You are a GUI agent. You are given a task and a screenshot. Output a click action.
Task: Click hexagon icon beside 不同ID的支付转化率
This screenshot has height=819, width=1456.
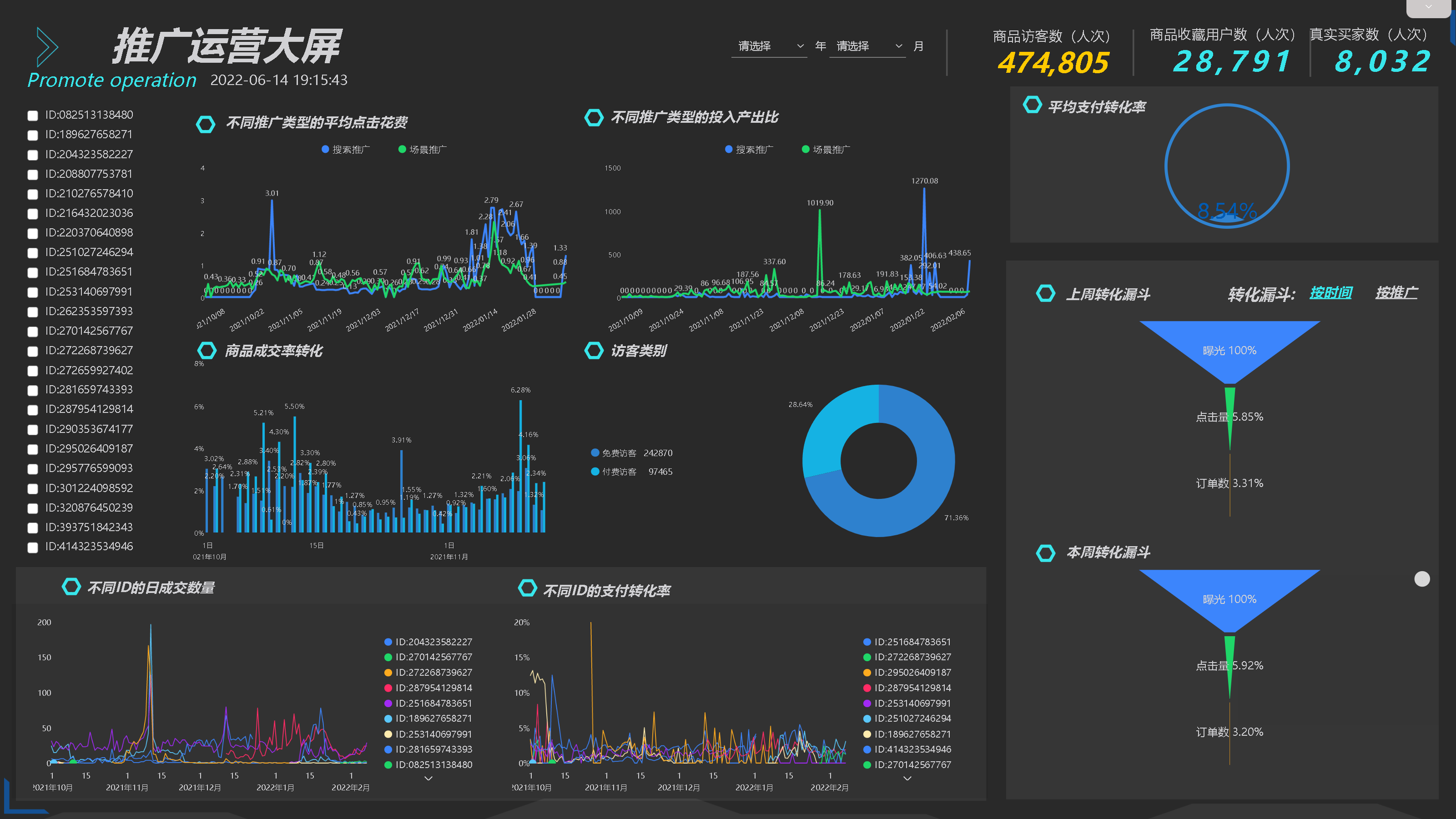tap(527, 588)
